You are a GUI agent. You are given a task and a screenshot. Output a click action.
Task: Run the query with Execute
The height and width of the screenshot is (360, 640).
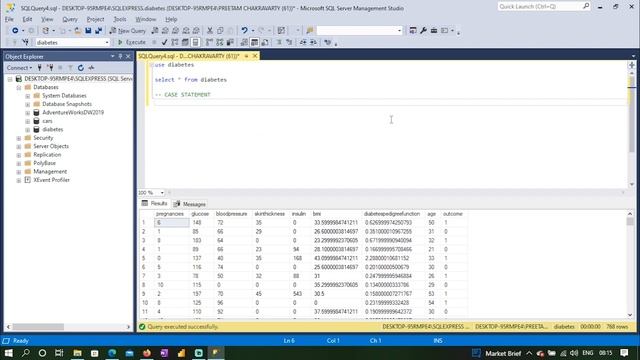pyautogui.click(x=131, y=42)
